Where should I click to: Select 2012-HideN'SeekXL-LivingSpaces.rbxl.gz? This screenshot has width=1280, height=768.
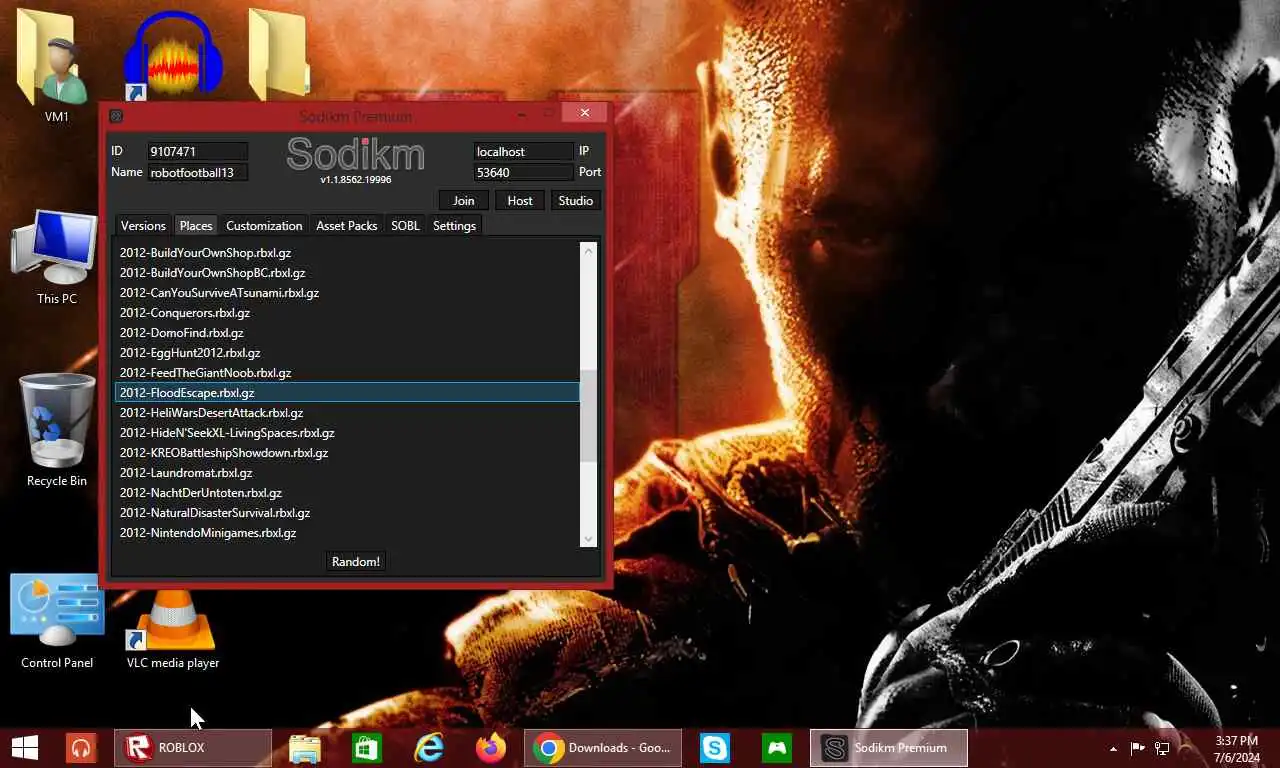[x=347, y=433]
